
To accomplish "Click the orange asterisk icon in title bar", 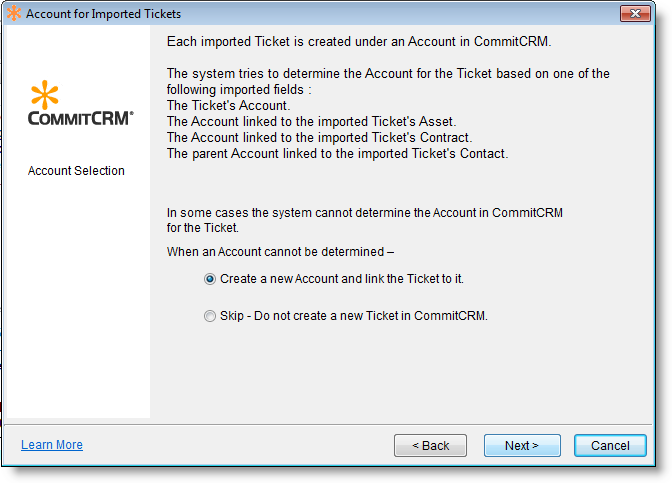I will [14, 14].
